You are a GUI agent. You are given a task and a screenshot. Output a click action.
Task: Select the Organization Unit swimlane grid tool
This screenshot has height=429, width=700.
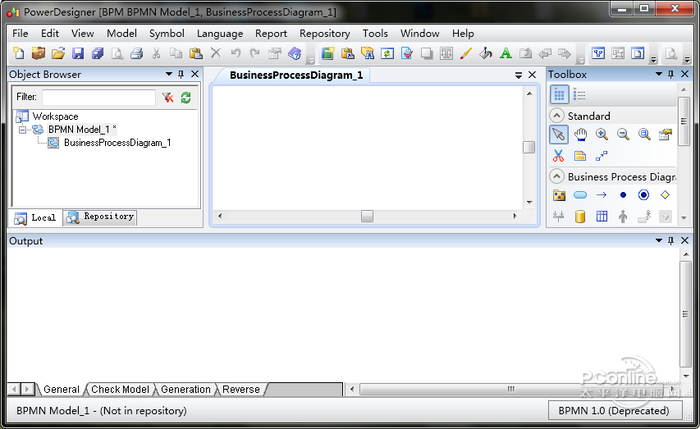[601, 217]
